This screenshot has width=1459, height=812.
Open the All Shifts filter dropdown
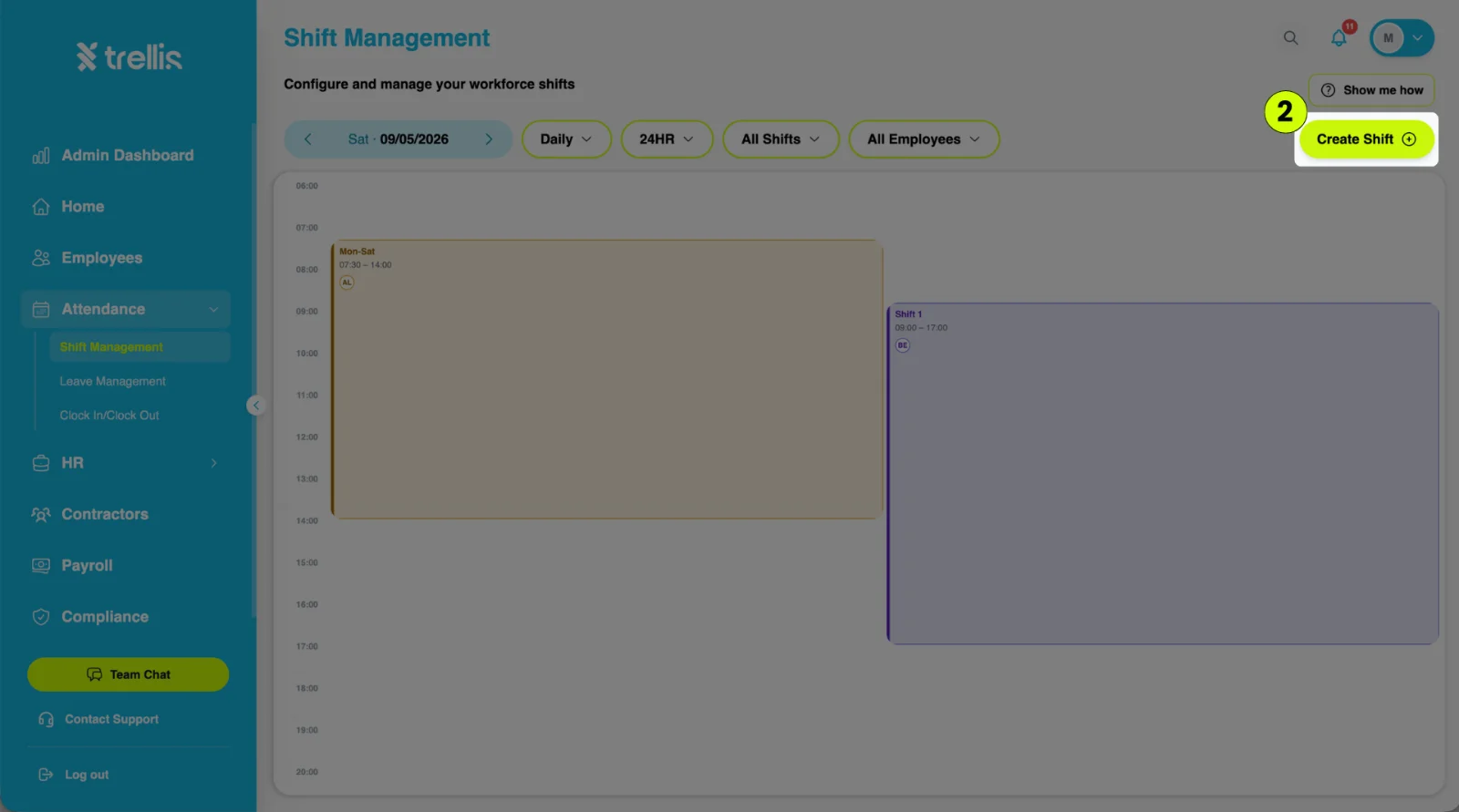[781, 139]
